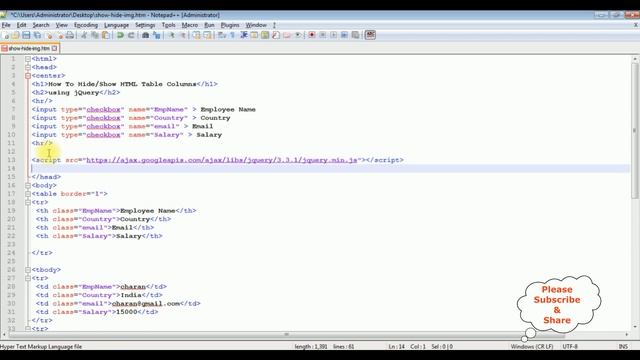Collapse the <tr> fold on line 33
Image resolution: width=640 pixels, height=360 pixels.
coord(28,329)
